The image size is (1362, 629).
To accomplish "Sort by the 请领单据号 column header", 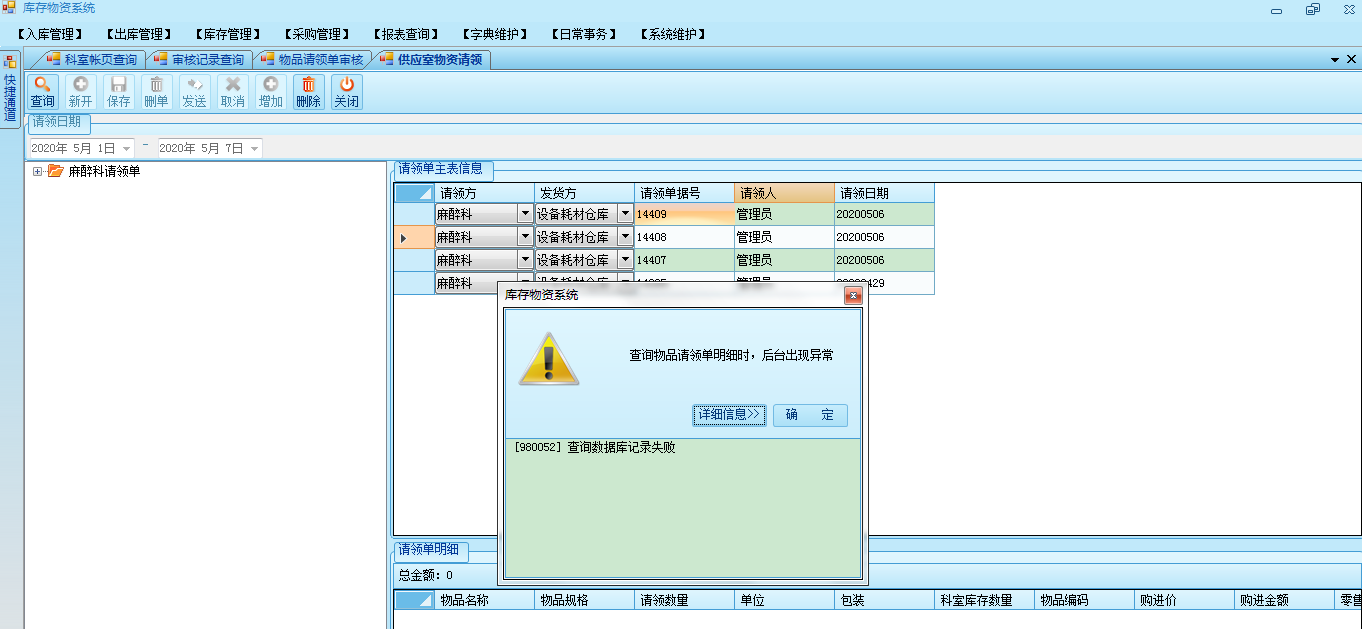I will pyautogui.click(x=684, y=193).
